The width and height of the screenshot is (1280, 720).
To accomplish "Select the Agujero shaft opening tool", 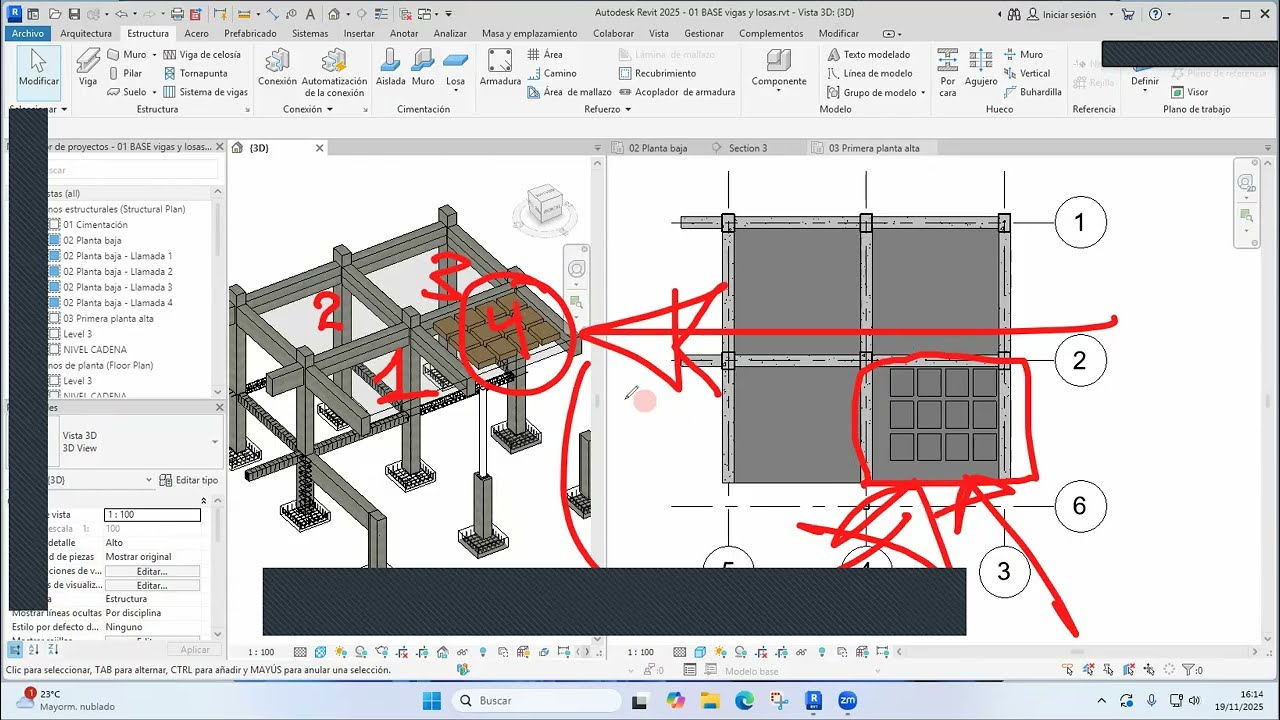I will point(981,68).
